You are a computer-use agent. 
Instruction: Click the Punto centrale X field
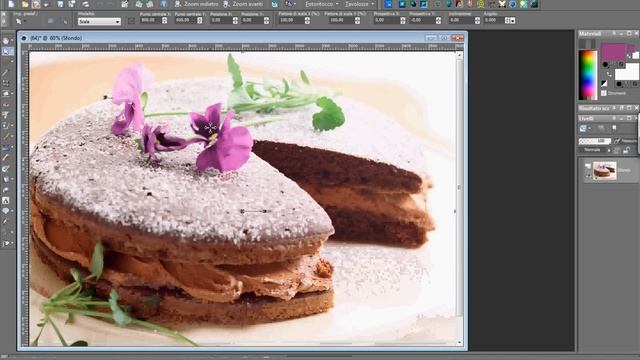(151, 20)
